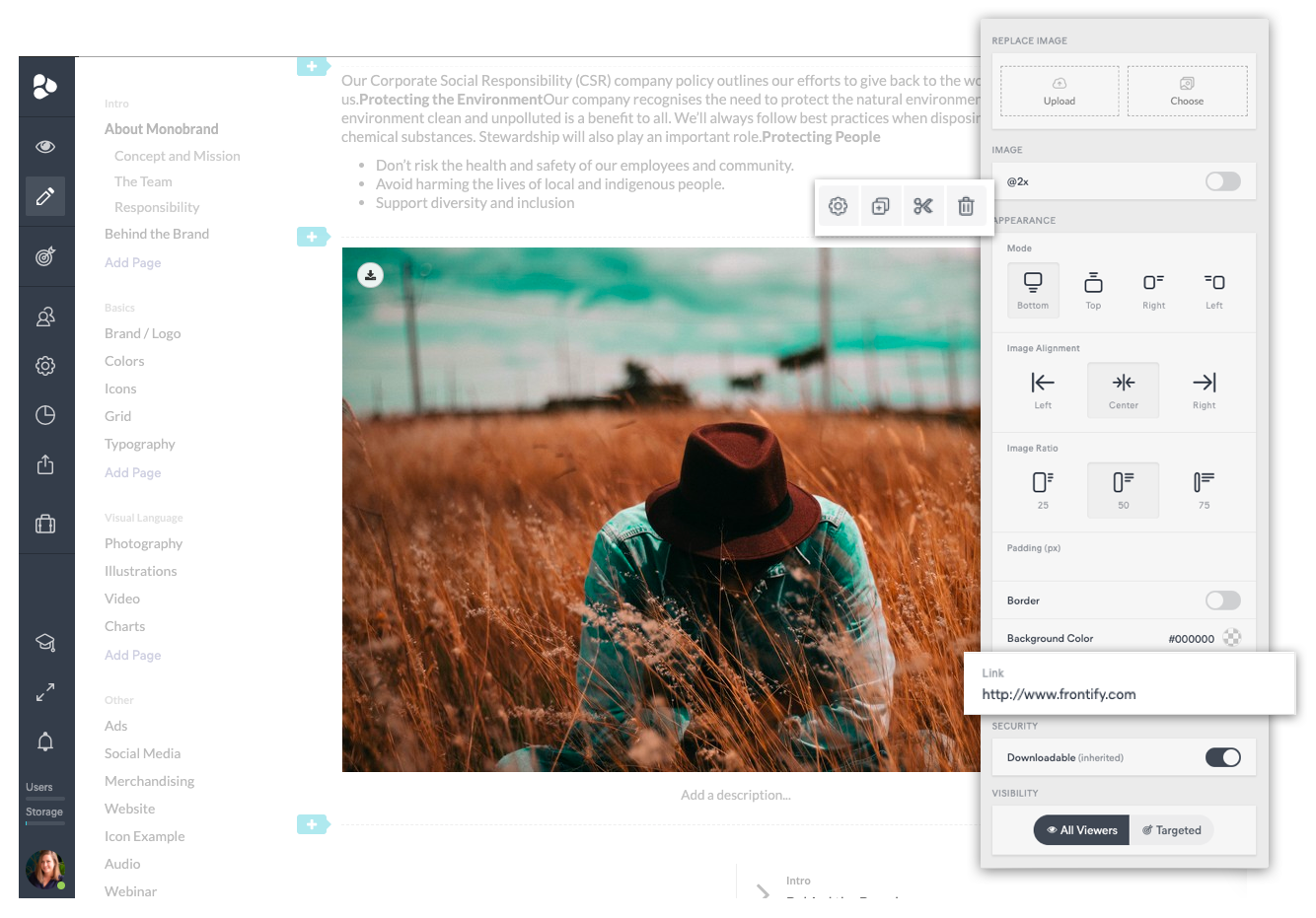The width and height of the screenshot is (1316, 918).
Task: Set image alignment to Right
Action: point(1204,390)
